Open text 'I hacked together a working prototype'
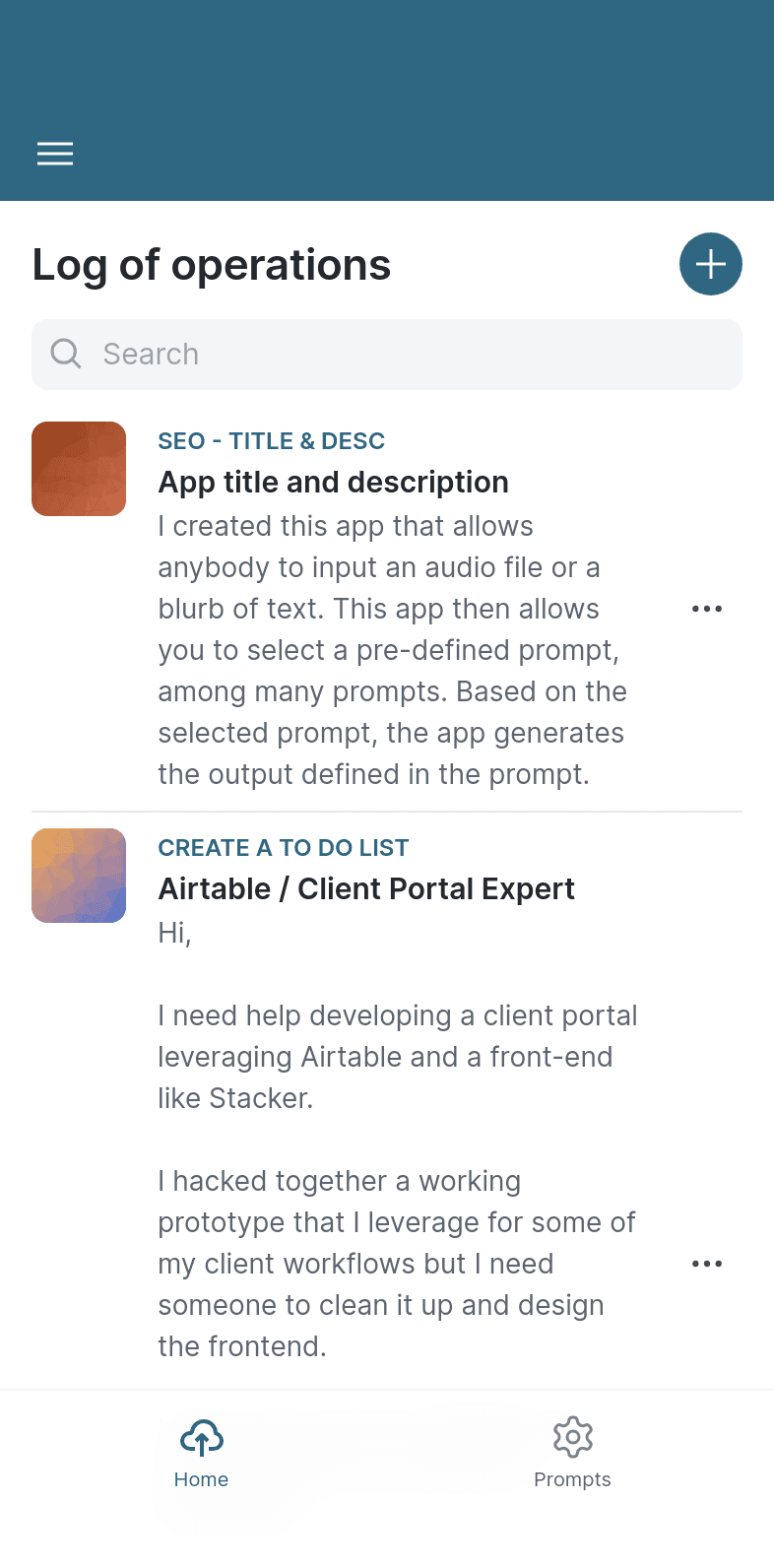 point(397,1264)
